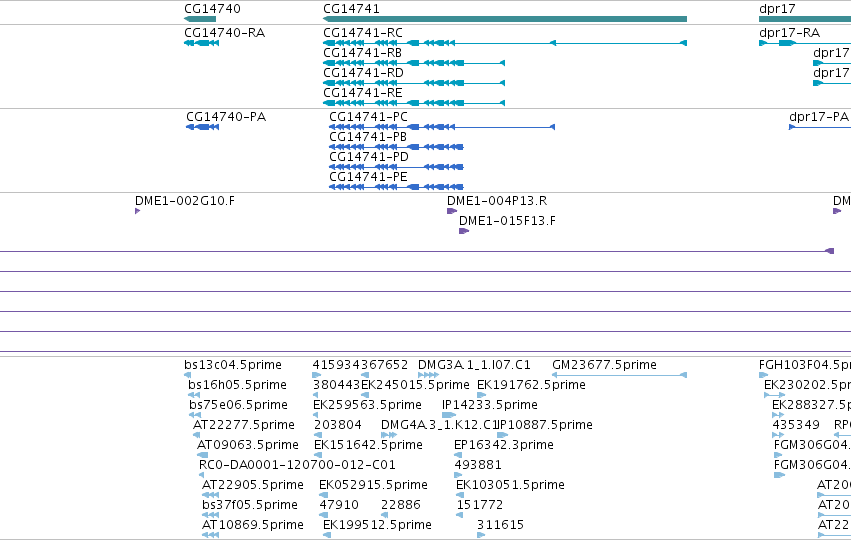The image size is (851, 540).
Task: Select the DME1-015F13.F feature
Action: point(507,221)
